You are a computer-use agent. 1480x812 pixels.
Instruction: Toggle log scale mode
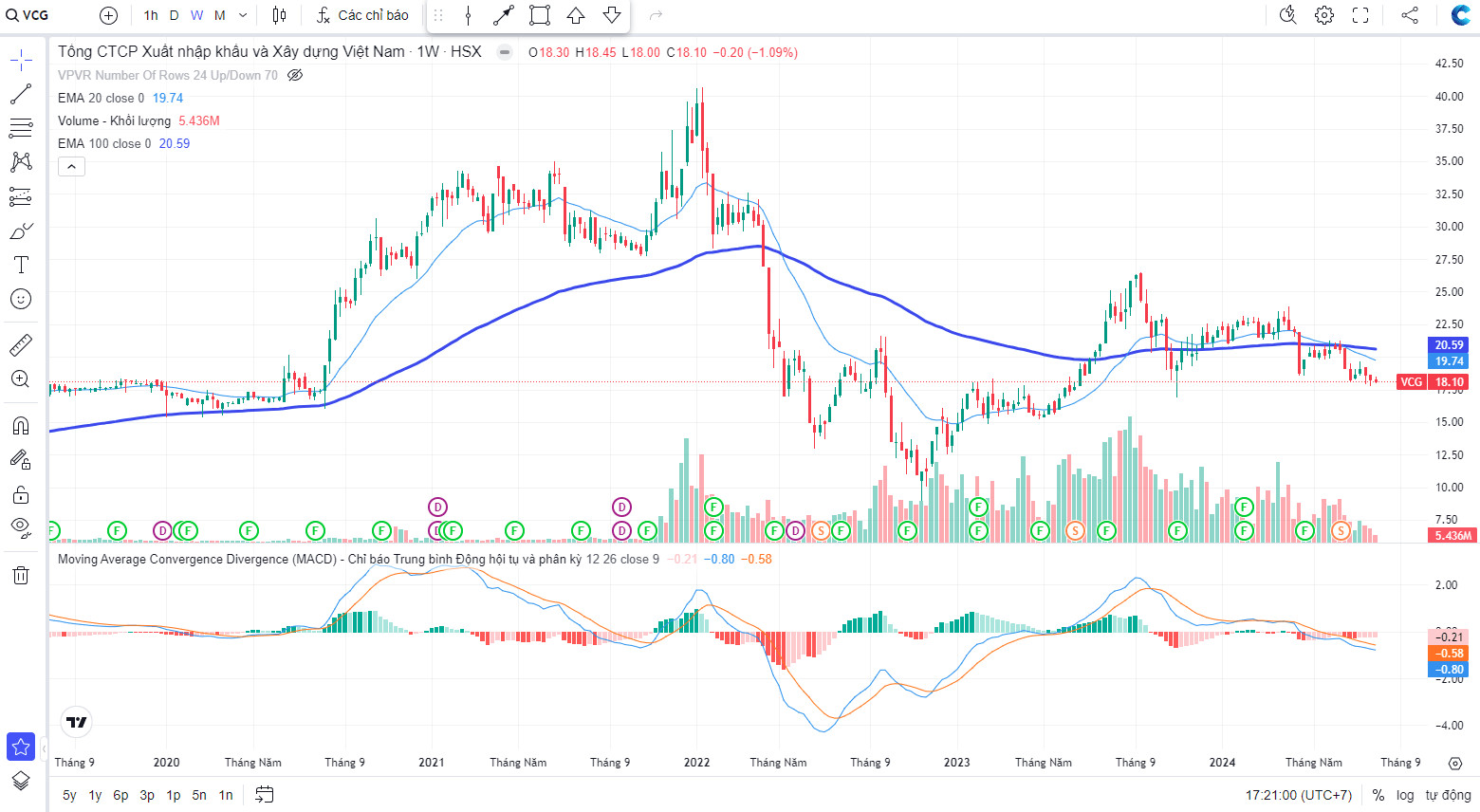(1405, 795)
